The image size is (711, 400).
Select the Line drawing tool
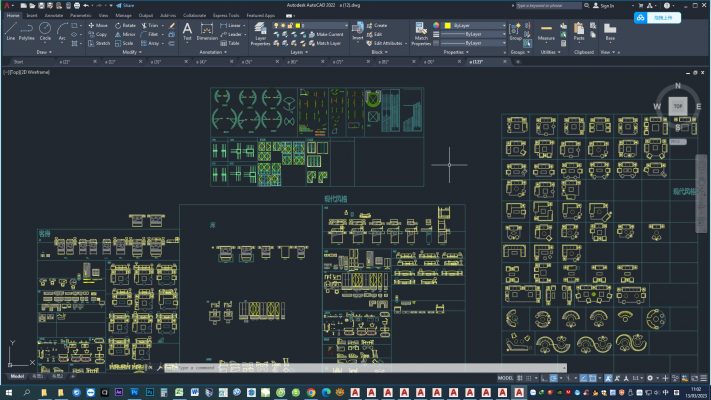tap(10, 30)
